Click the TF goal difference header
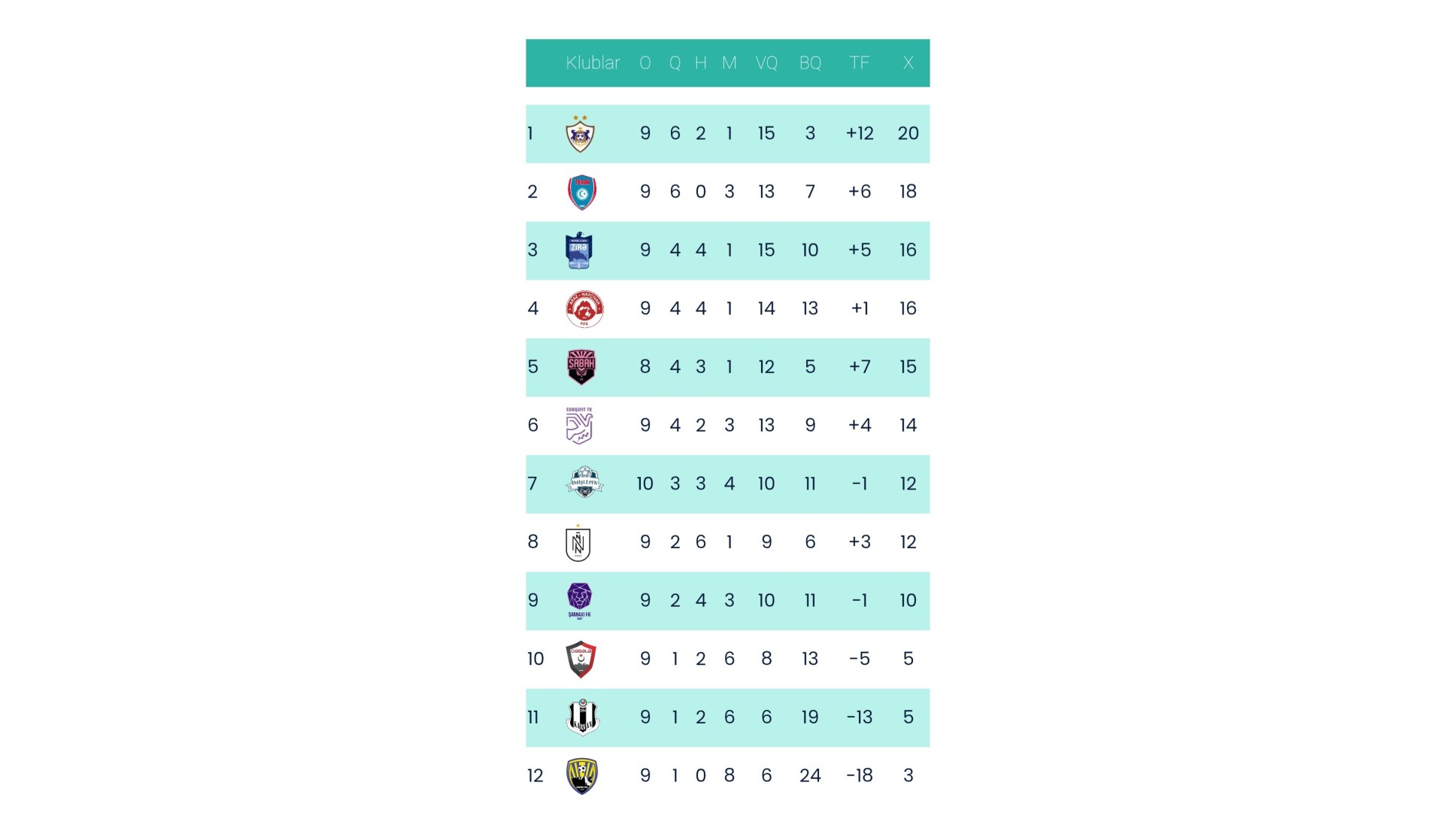1456x819 pixels. tap(859, 63)
